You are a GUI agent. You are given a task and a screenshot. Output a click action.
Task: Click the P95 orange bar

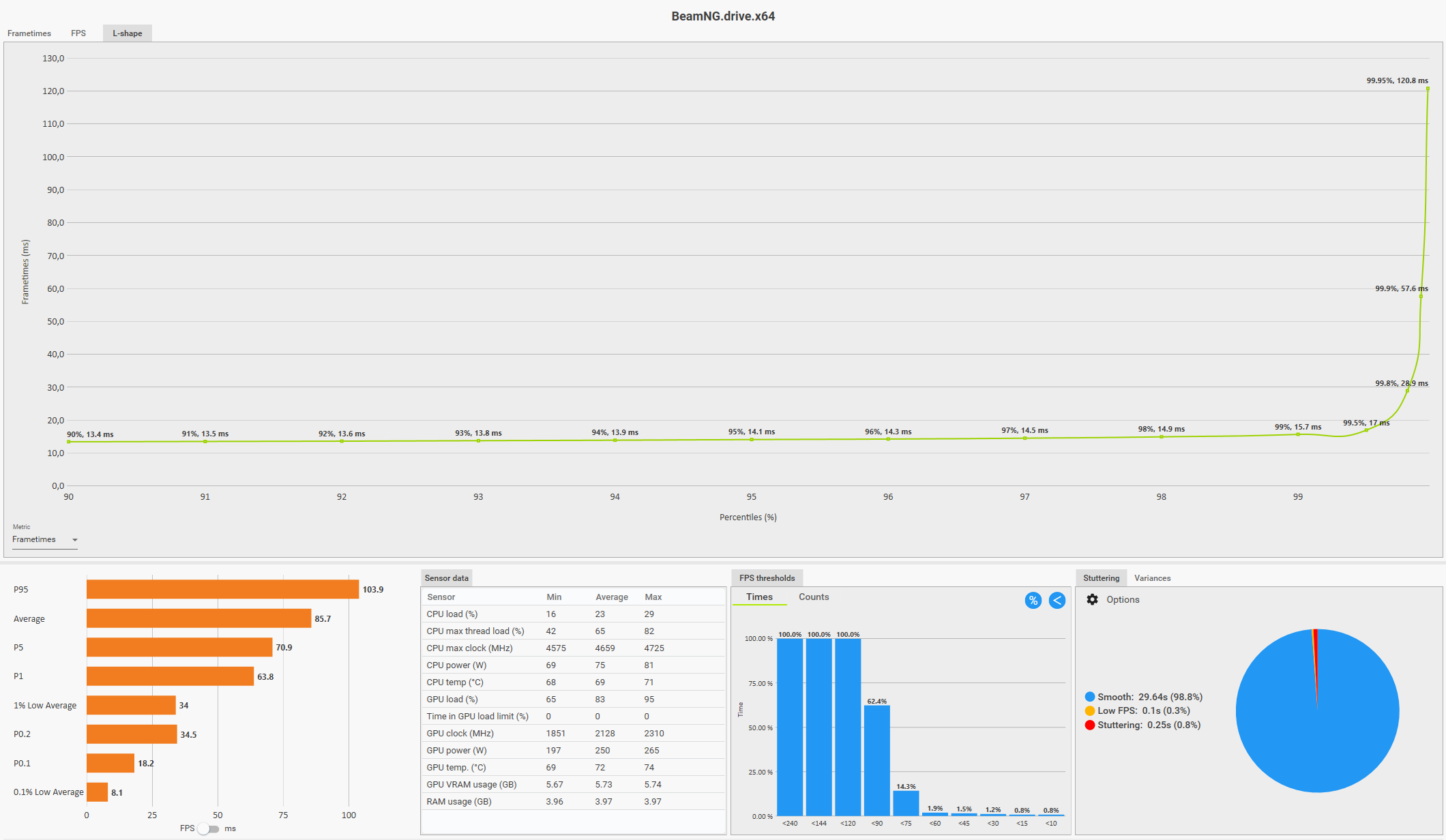click(222, 589)
